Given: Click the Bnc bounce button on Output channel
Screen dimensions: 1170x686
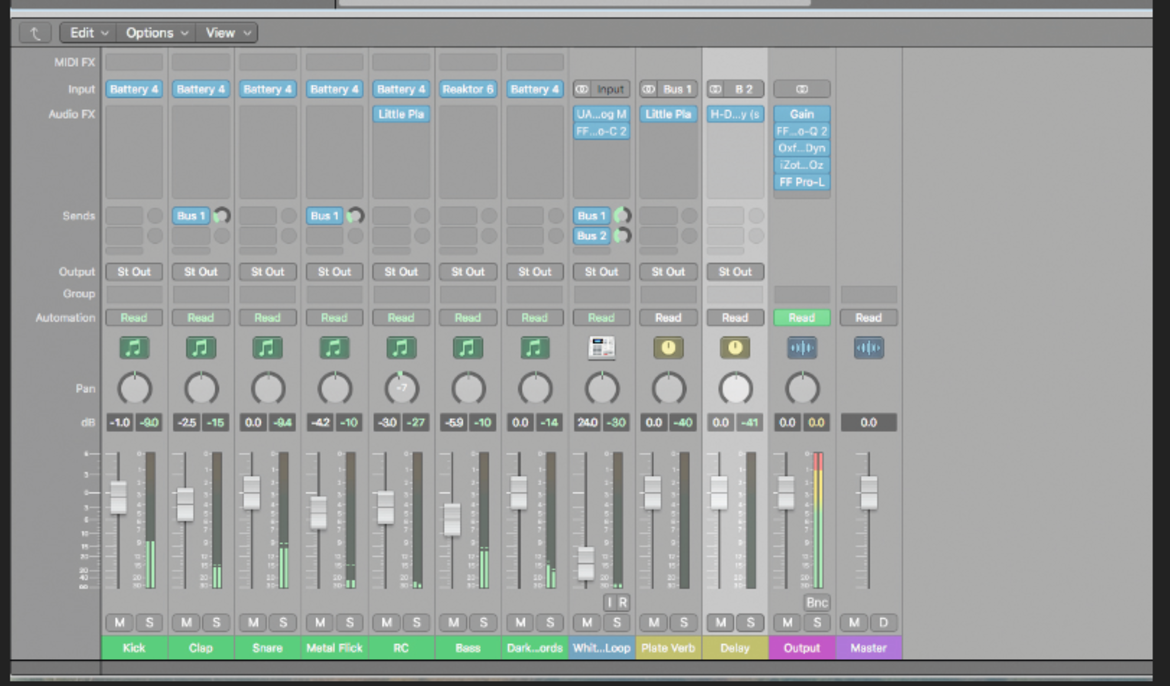Looking at the screenshot, I should click(817, 602).
